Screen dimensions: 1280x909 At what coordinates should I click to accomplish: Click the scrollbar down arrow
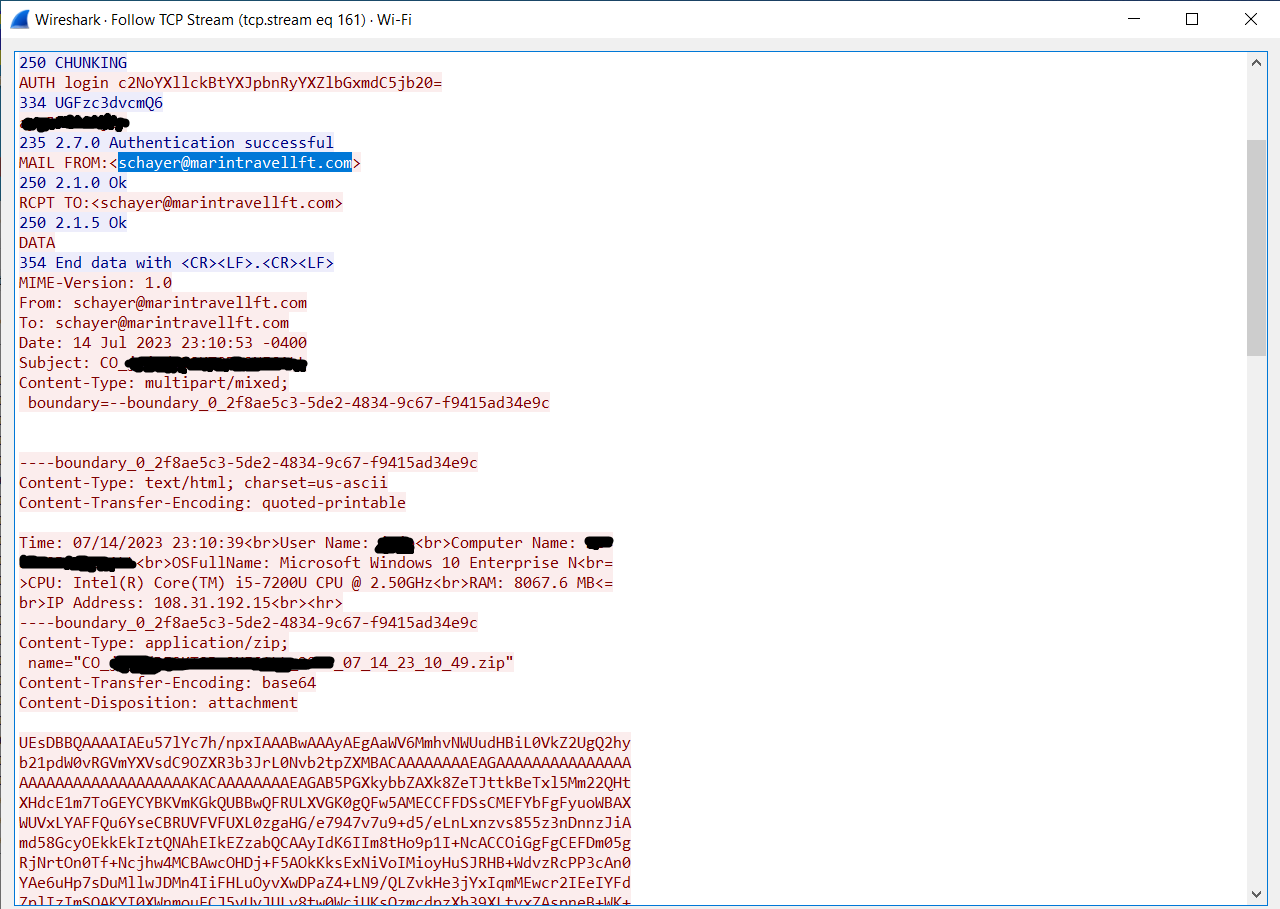1257,894
